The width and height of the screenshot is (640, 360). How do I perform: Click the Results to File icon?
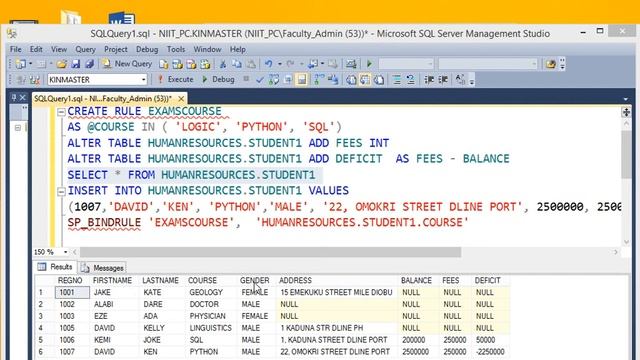pos(379,80)
